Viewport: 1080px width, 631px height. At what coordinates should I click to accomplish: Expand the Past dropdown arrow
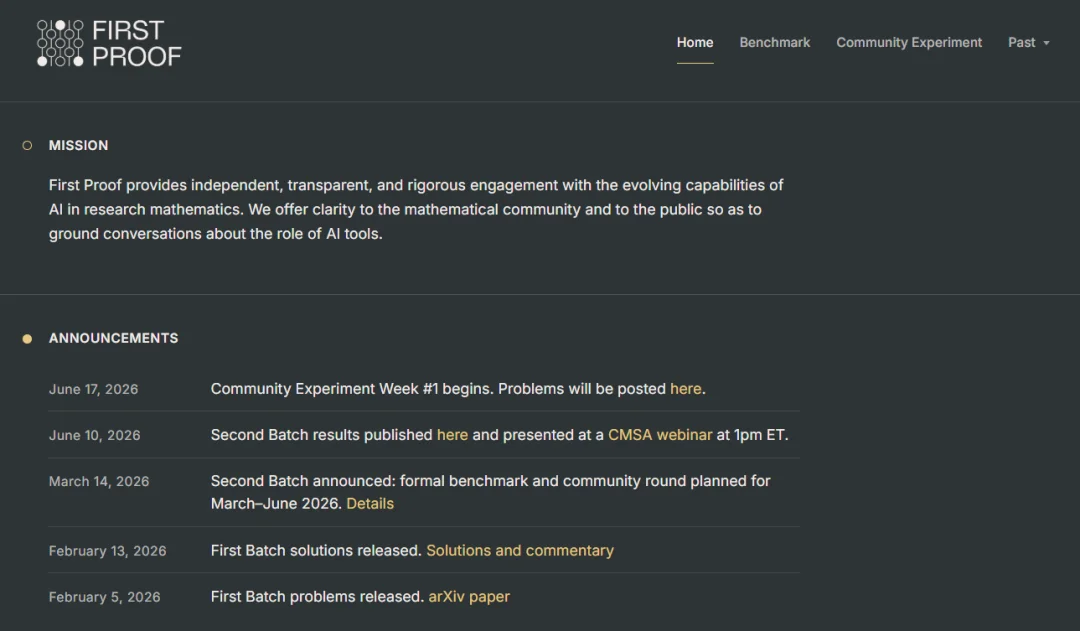pos(1046,43)
